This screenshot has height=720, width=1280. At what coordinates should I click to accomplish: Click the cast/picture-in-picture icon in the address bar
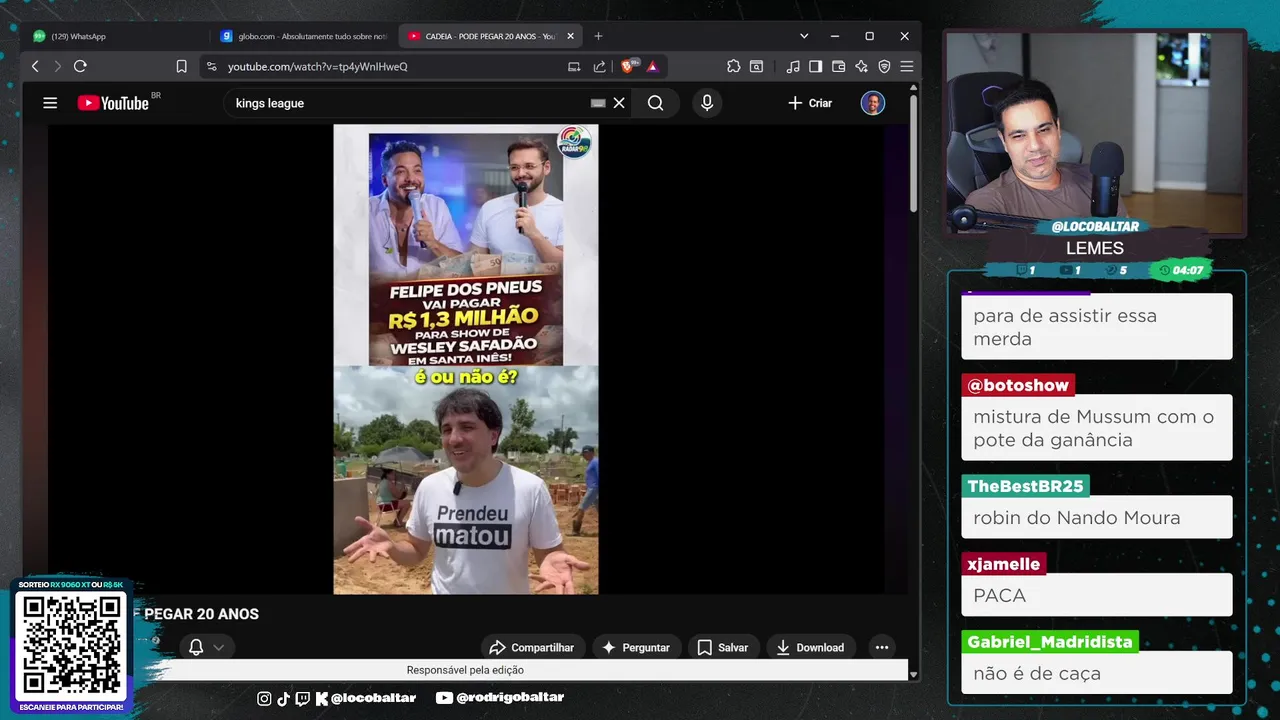pyautogui.click(x=574, y=66)
